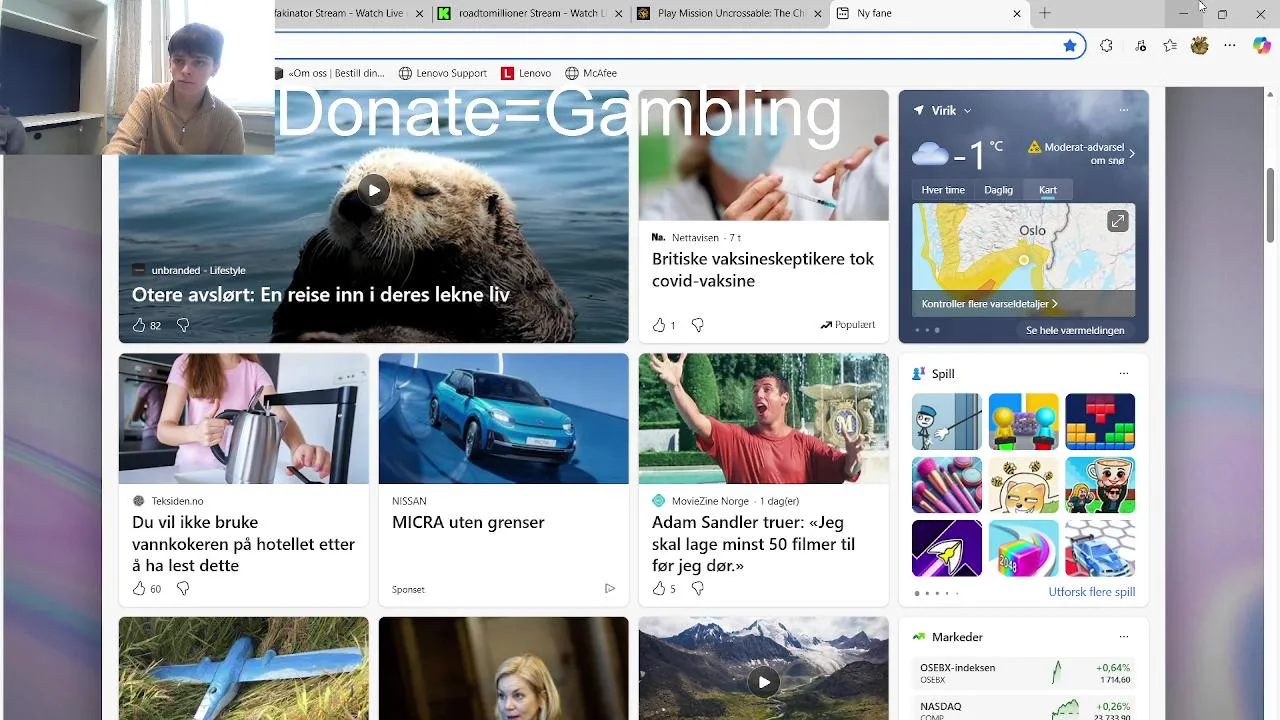Open the blue paper plane in grass article
Screen dimensions: 1280x720
coord(244,668)
